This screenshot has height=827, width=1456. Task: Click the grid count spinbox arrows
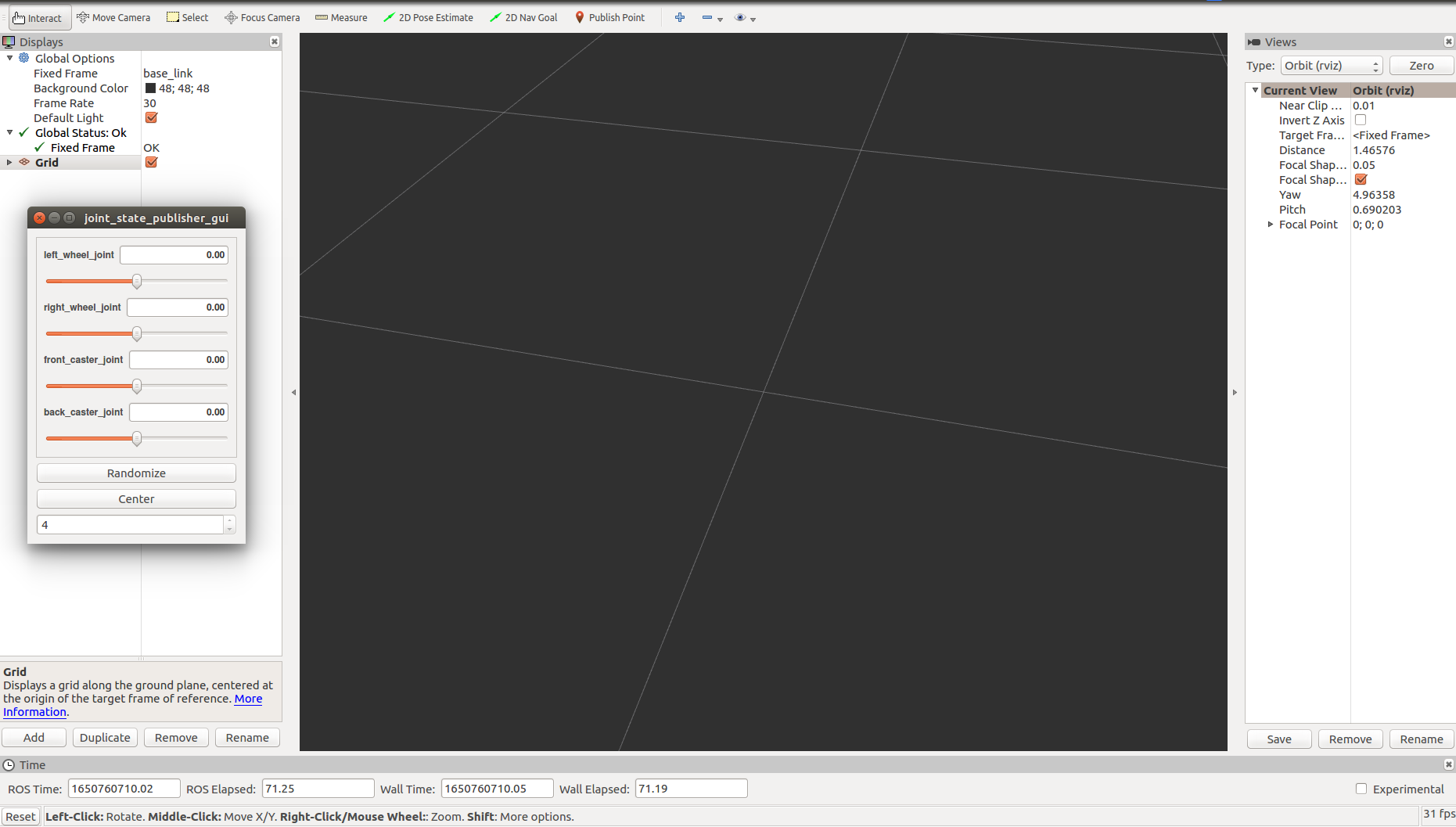pyautogui.click(x=229, y=524)
